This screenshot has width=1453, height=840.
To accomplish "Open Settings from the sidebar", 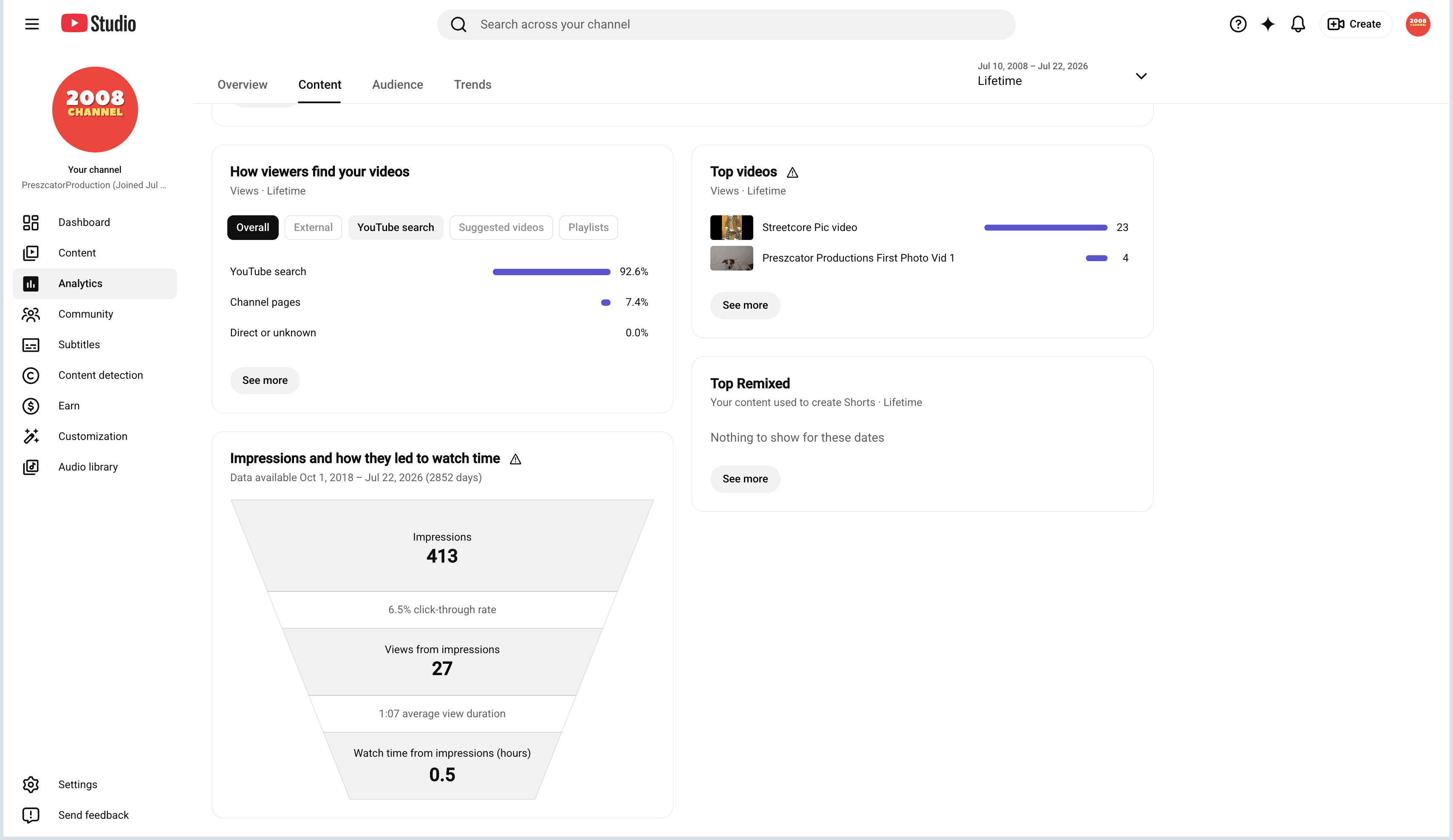I will pyautogui.click(x=95, y=785).
